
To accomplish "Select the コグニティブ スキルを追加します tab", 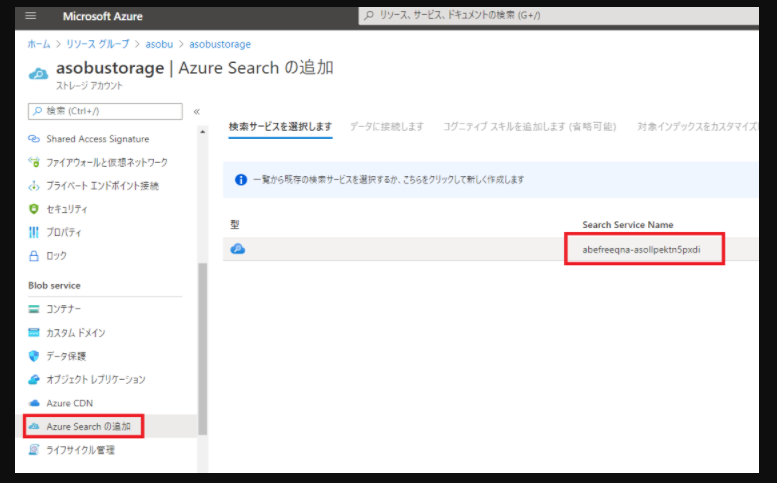I will (529, 127).
